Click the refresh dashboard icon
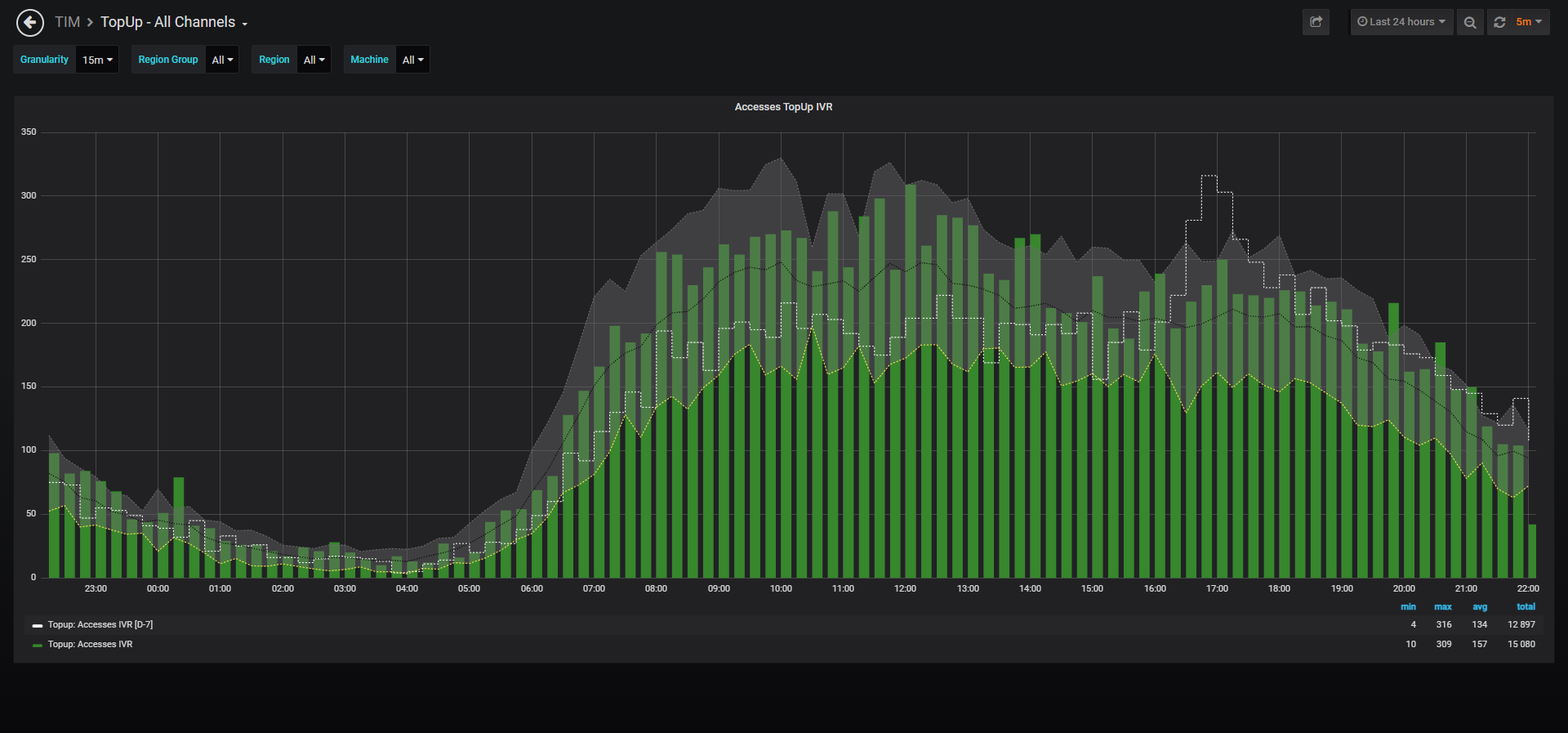 pos(1499,22)
